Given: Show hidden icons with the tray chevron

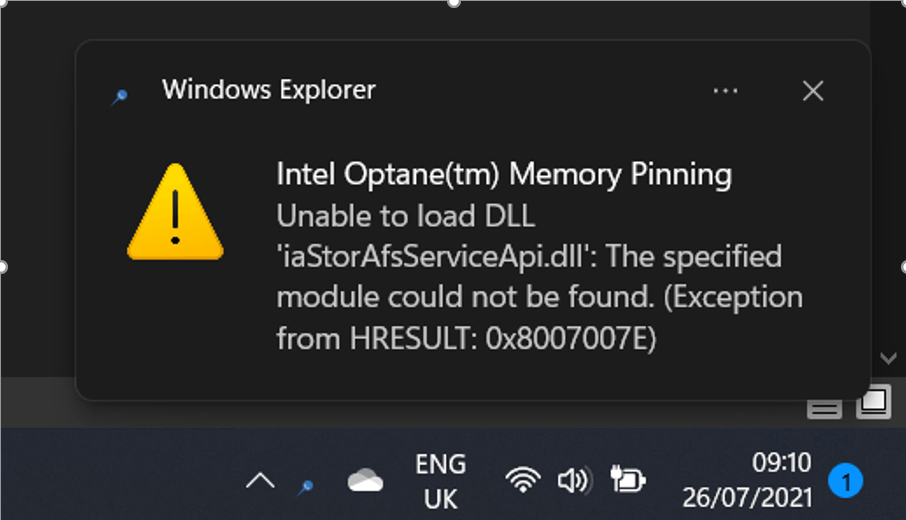Looking at the screenshot, I should click(x=260, y=482).
